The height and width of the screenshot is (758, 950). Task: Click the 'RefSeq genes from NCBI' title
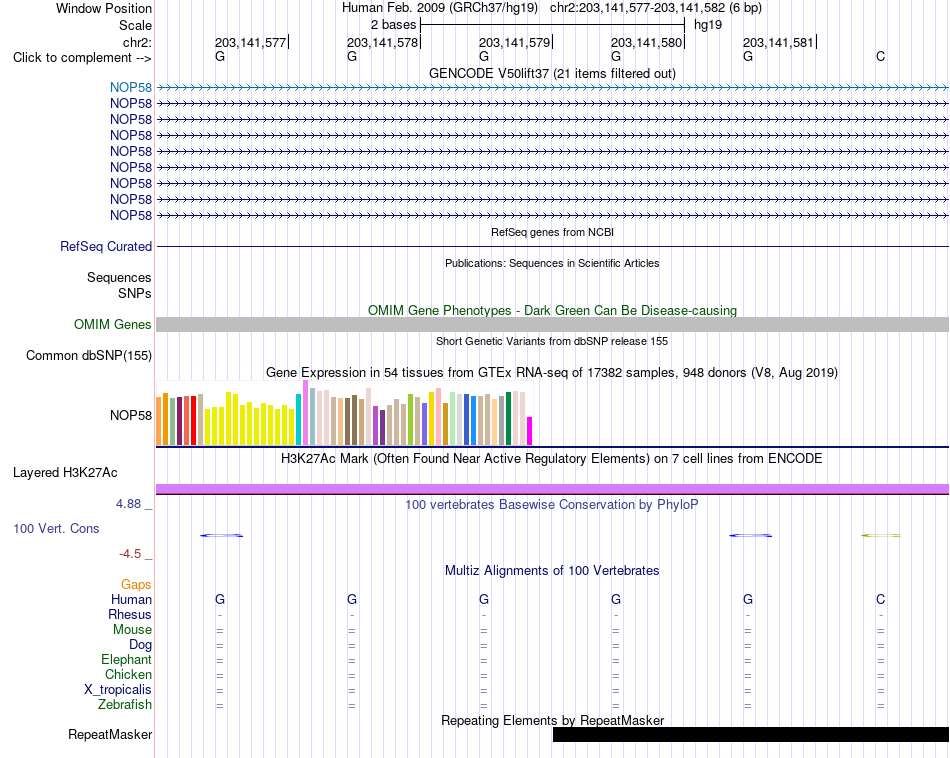tap(552, 232)
